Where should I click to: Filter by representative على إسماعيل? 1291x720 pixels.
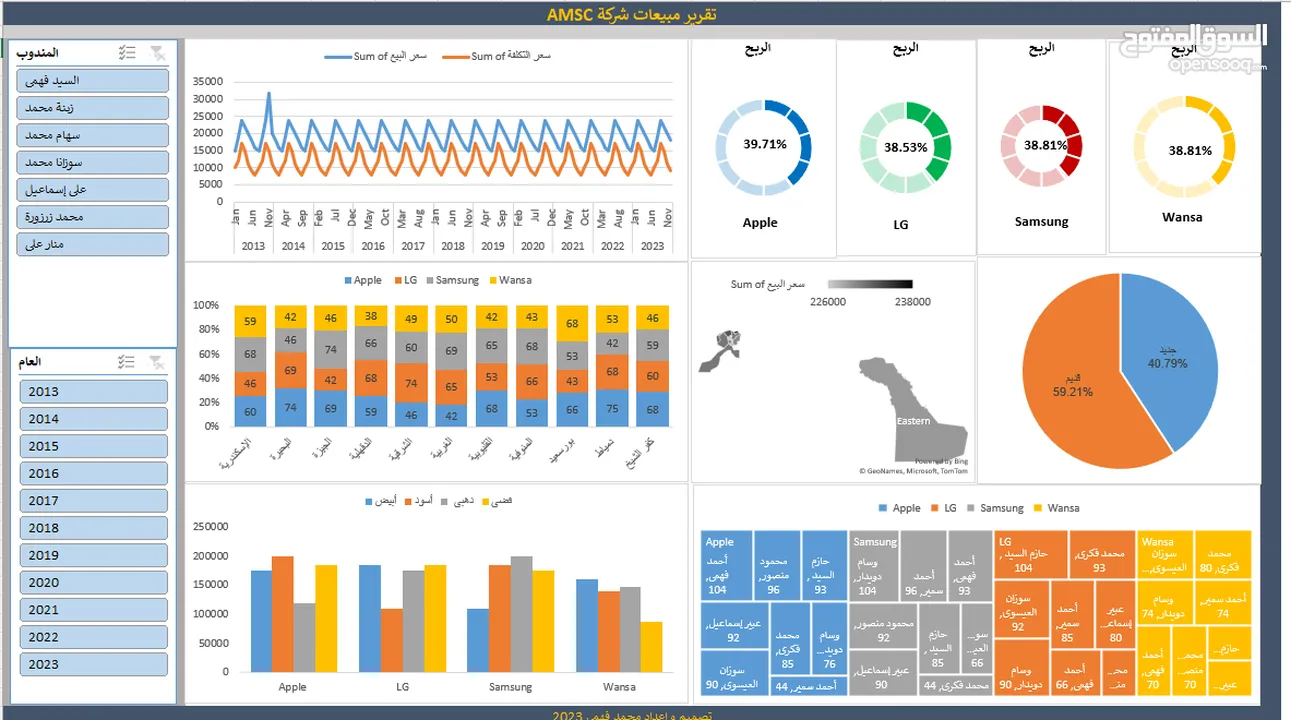pyautogui.click(x=93, y=189)
